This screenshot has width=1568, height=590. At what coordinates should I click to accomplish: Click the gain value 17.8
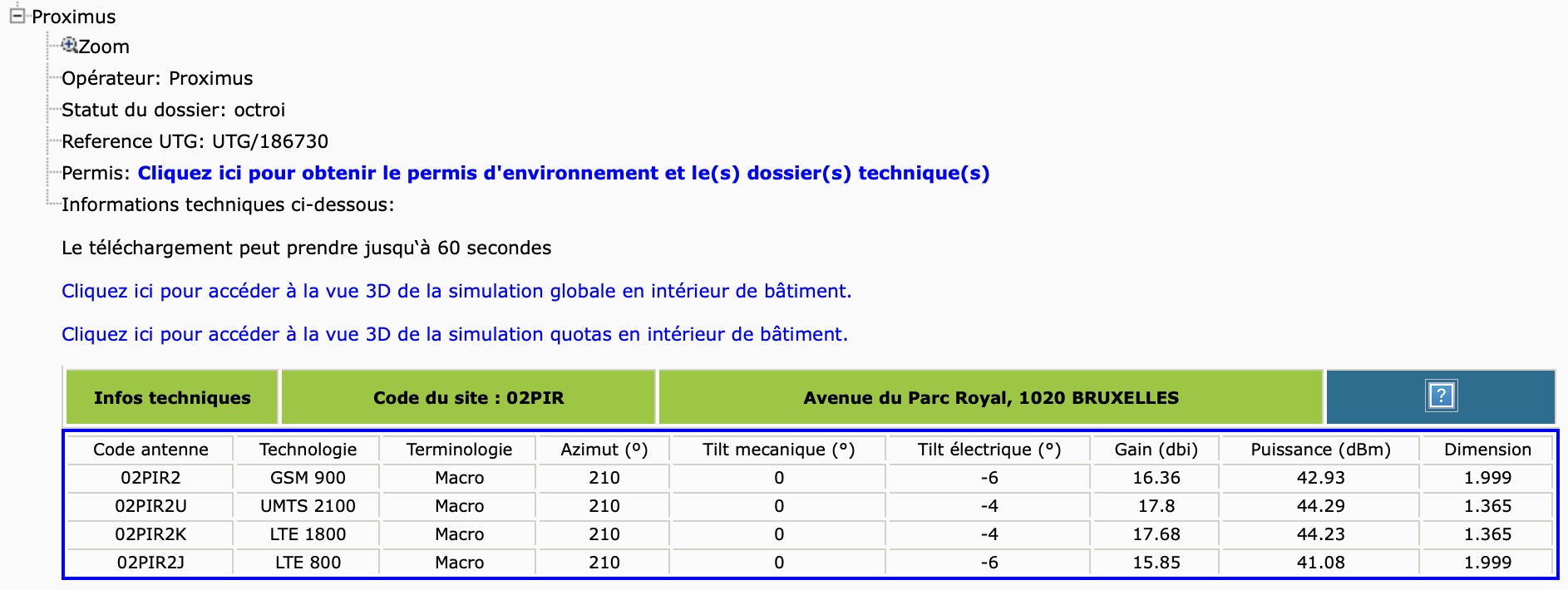click(1156, 506)
